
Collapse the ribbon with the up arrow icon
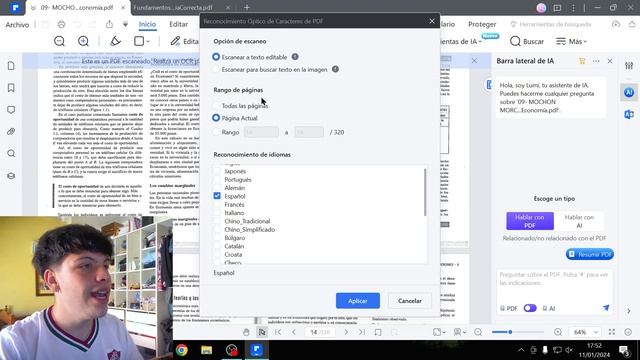point(632,24)
